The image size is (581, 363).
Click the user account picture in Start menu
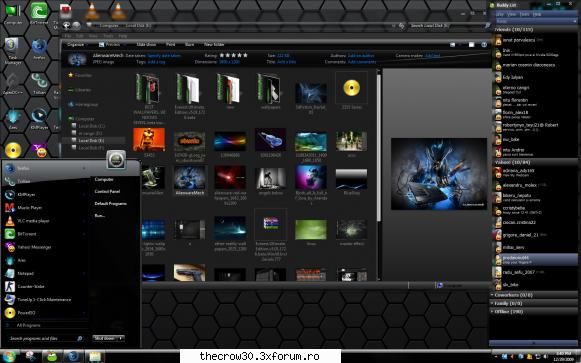(x=116, y=160)
